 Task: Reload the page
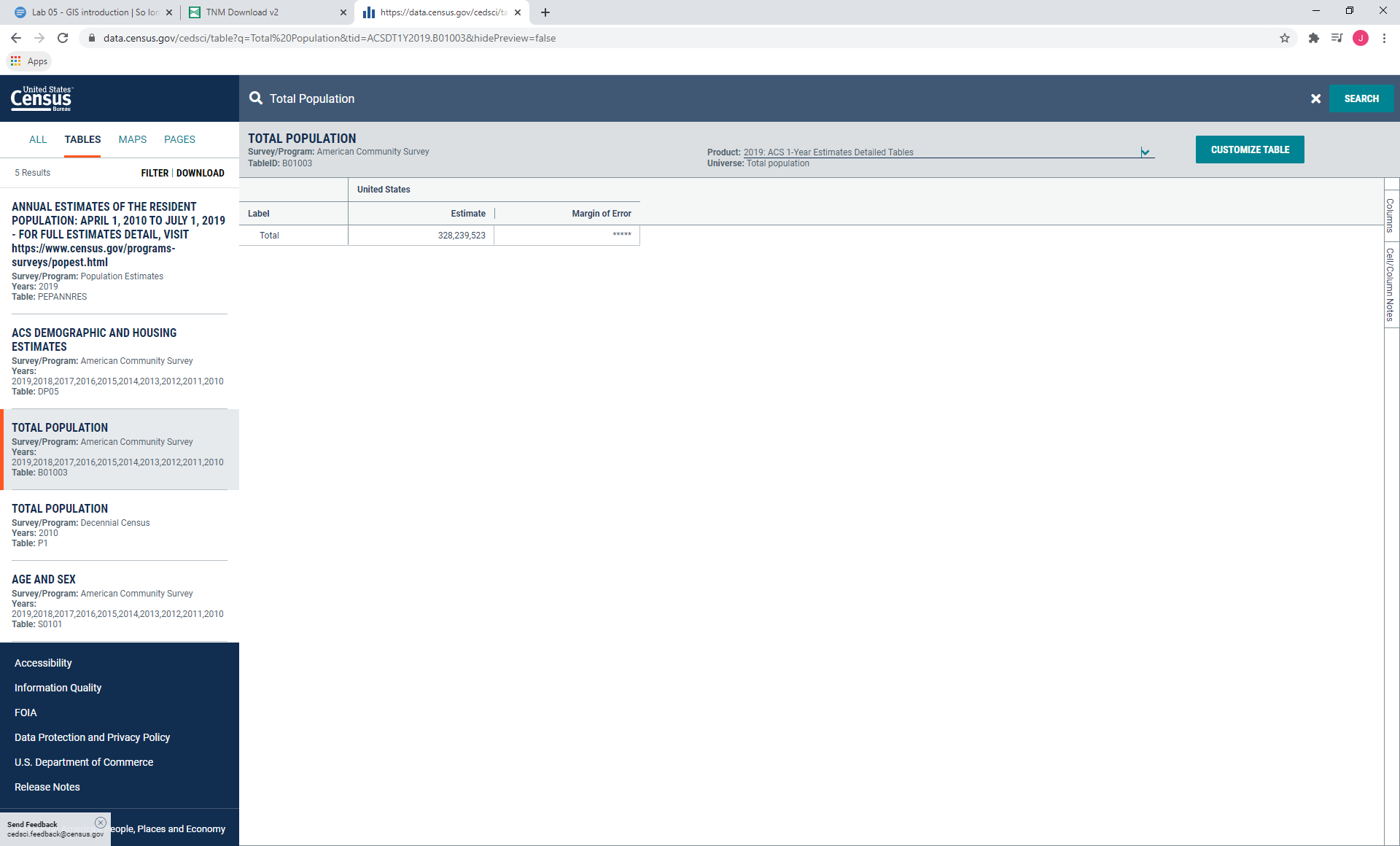coord(63,38)
